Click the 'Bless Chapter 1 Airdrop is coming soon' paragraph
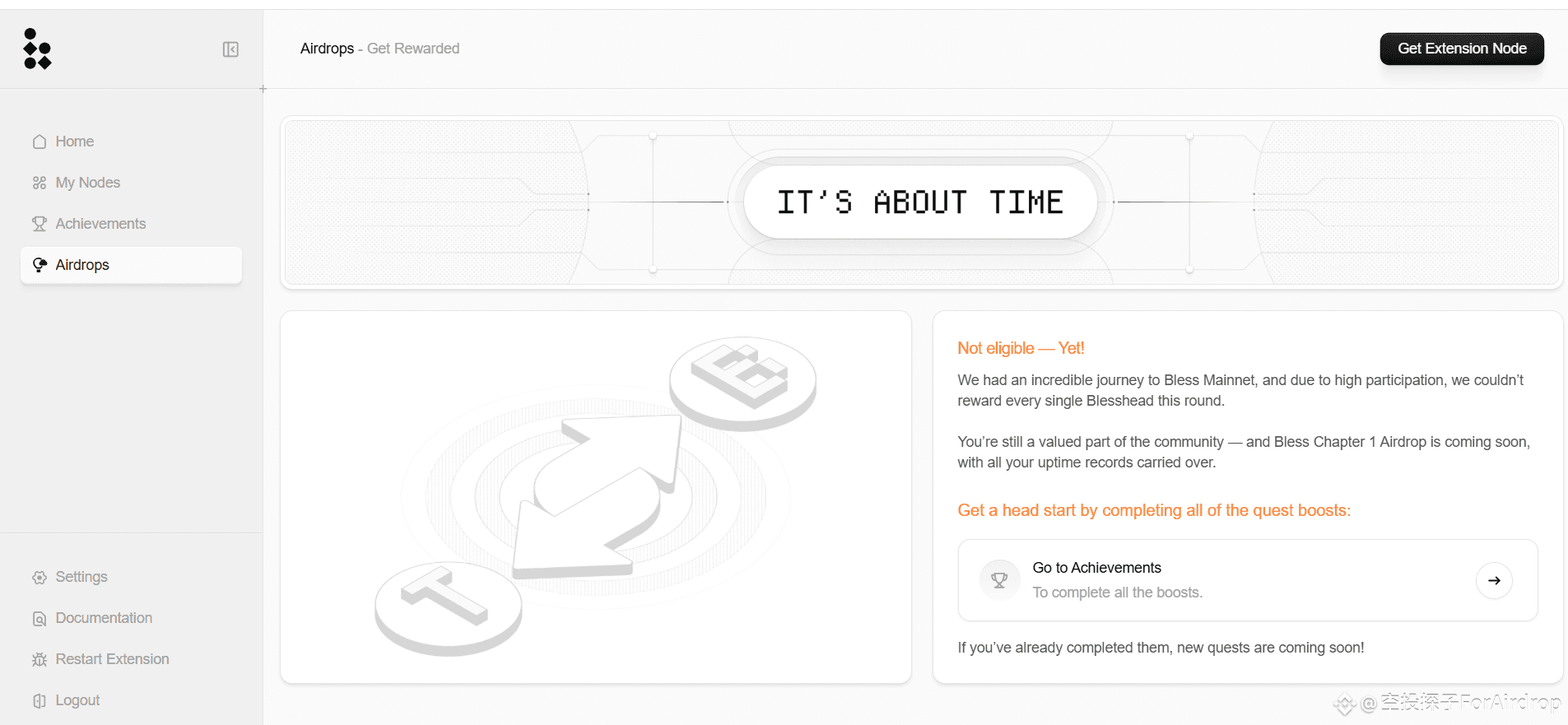The width and height of the screenshot is (1568, 725). pos(1244,452)
